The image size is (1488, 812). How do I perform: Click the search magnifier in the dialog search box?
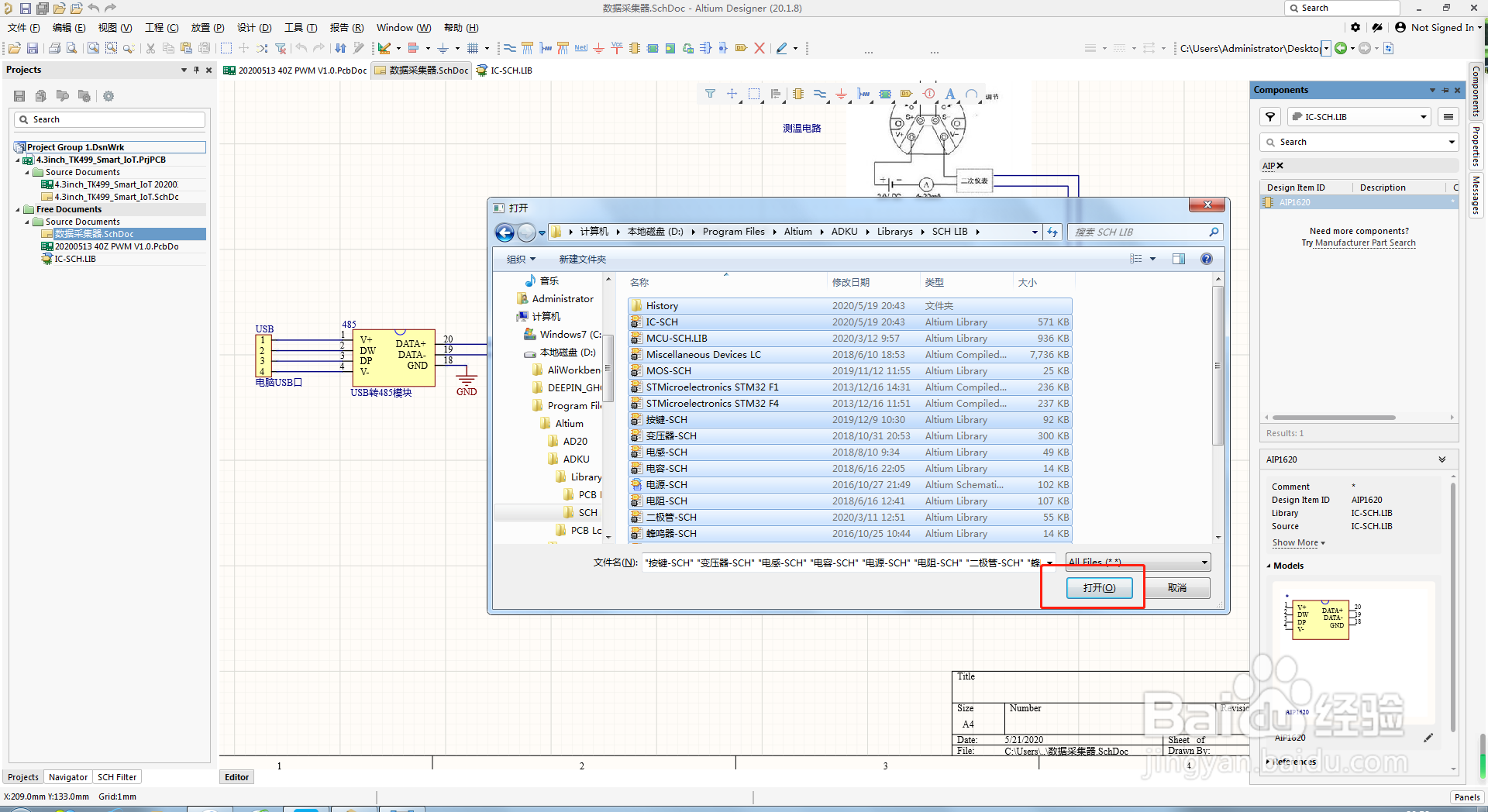(1214, 232)
